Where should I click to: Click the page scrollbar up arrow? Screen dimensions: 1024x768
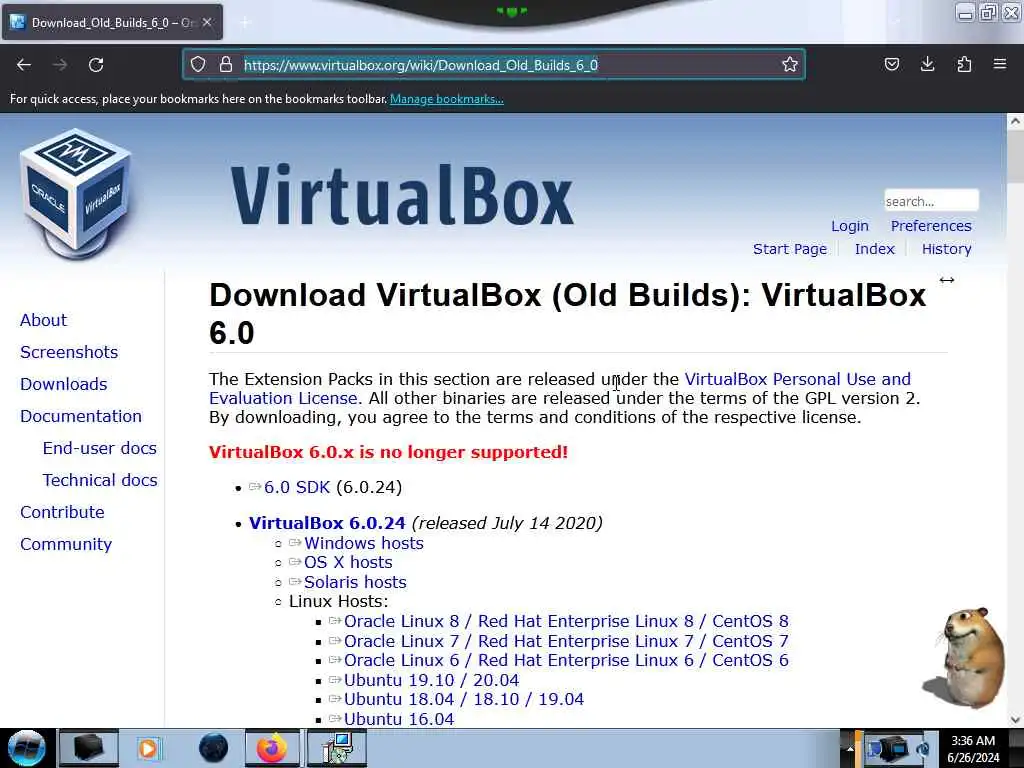pyautogui.click(x=1015, y=121)
